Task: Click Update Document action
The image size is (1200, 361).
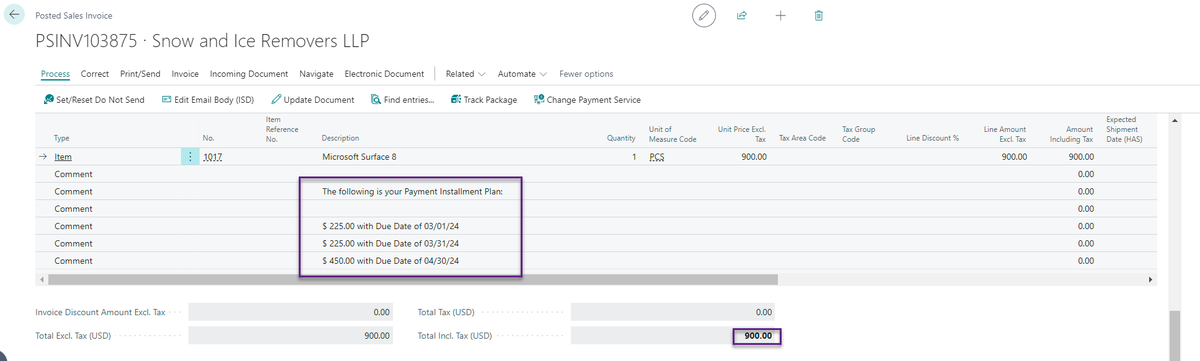Action: (312, 100)
